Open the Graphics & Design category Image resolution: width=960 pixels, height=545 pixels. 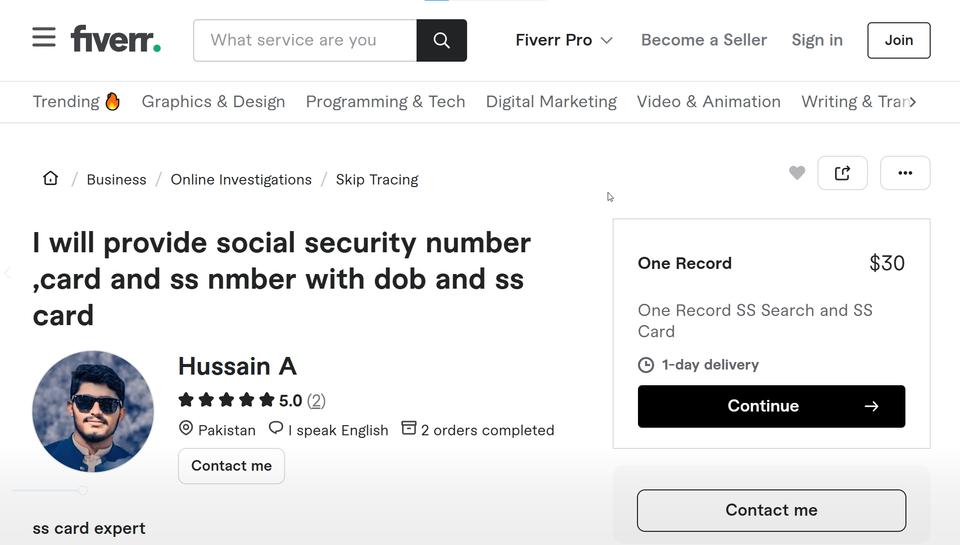[x=213, y=101]
